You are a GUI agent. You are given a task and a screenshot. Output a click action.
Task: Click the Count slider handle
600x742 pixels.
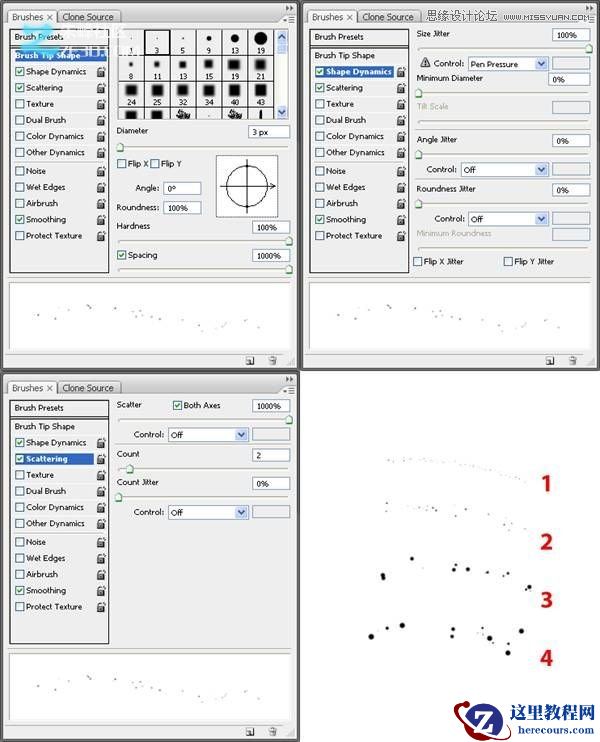click(130, 468)
